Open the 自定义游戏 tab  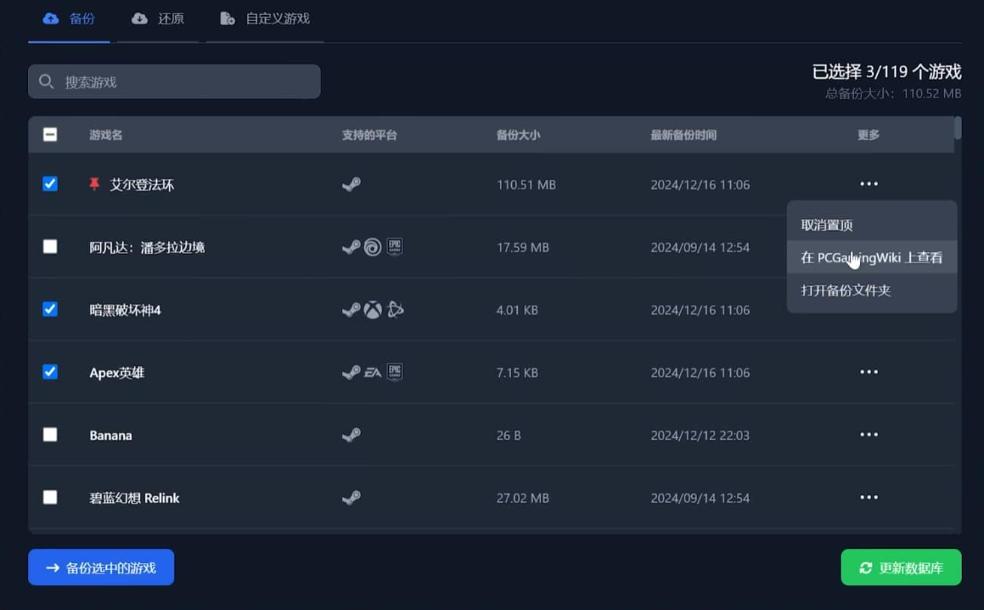tap(265, 19)
